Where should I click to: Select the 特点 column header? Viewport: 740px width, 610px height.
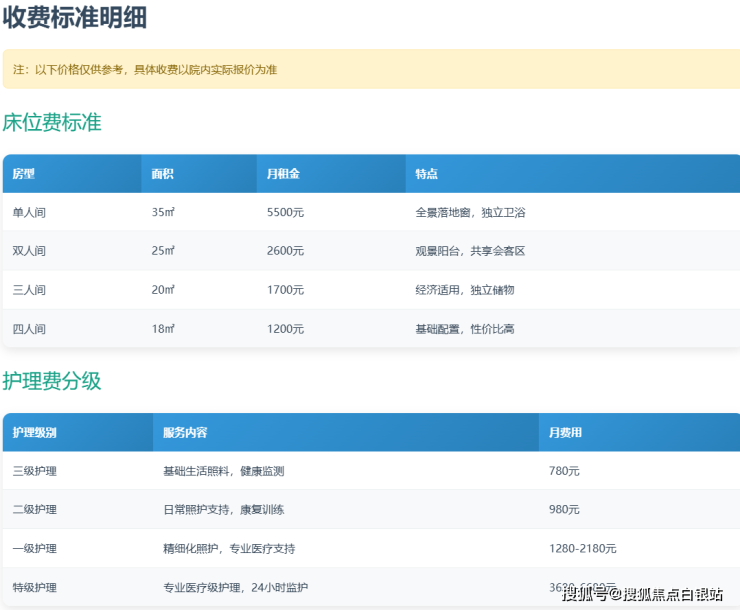[427, 174]
